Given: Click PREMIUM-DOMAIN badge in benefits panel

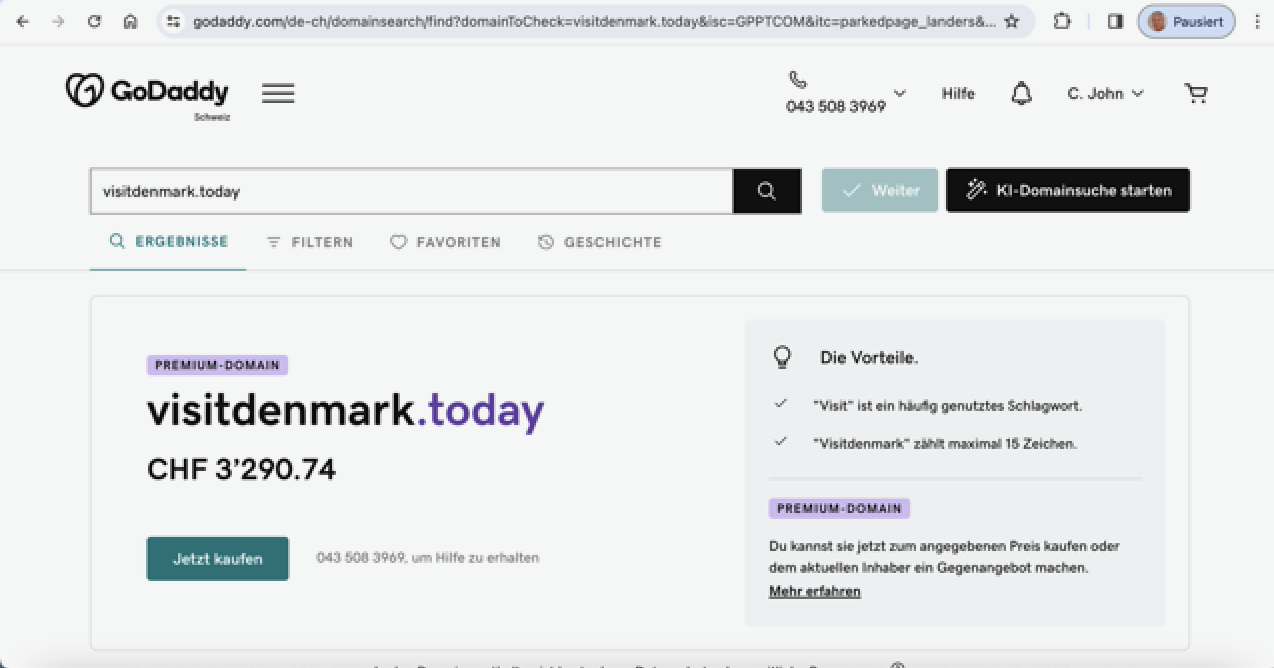Looking at the screenshot, I should pos(839,508).
